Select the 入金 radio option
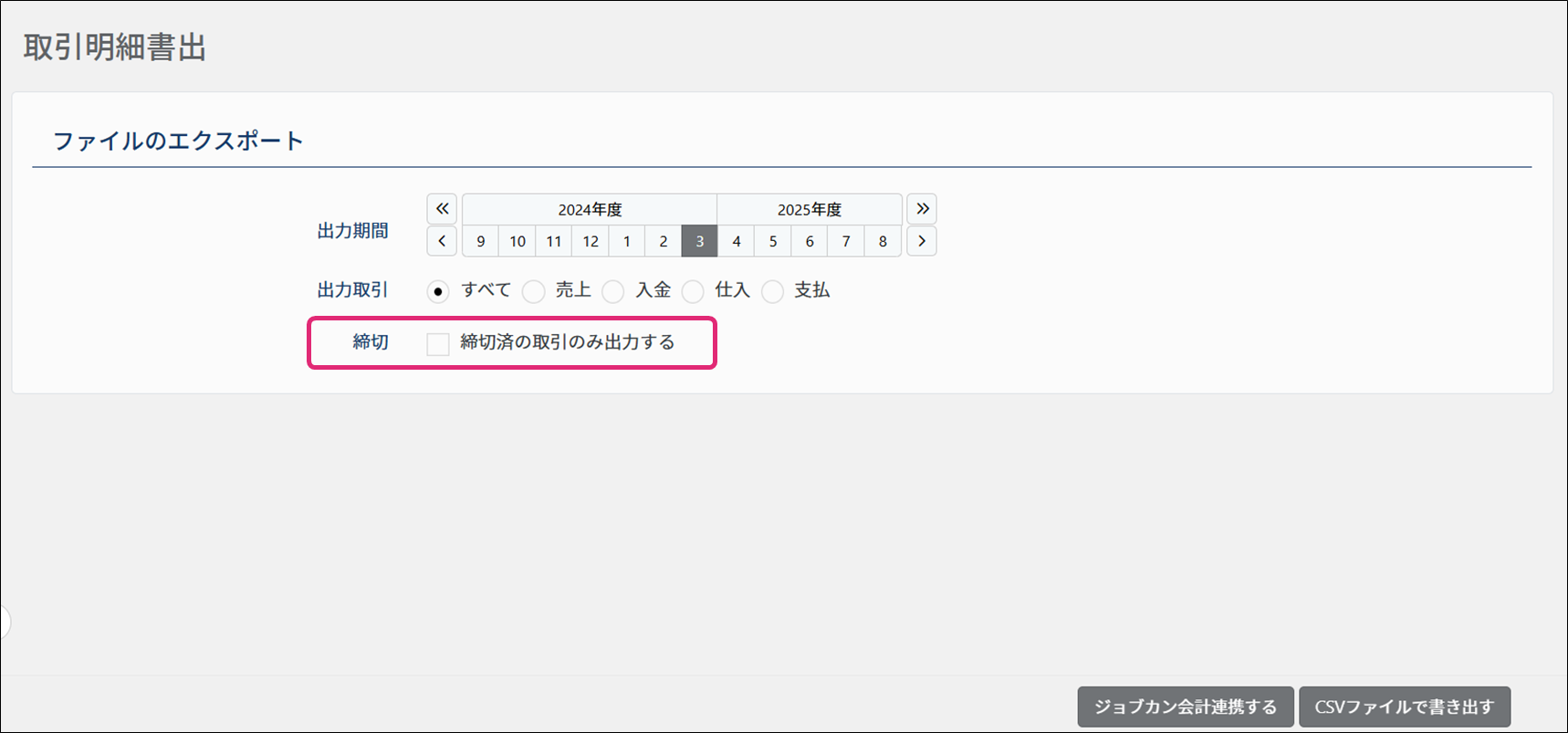 (x=613, y=291)
